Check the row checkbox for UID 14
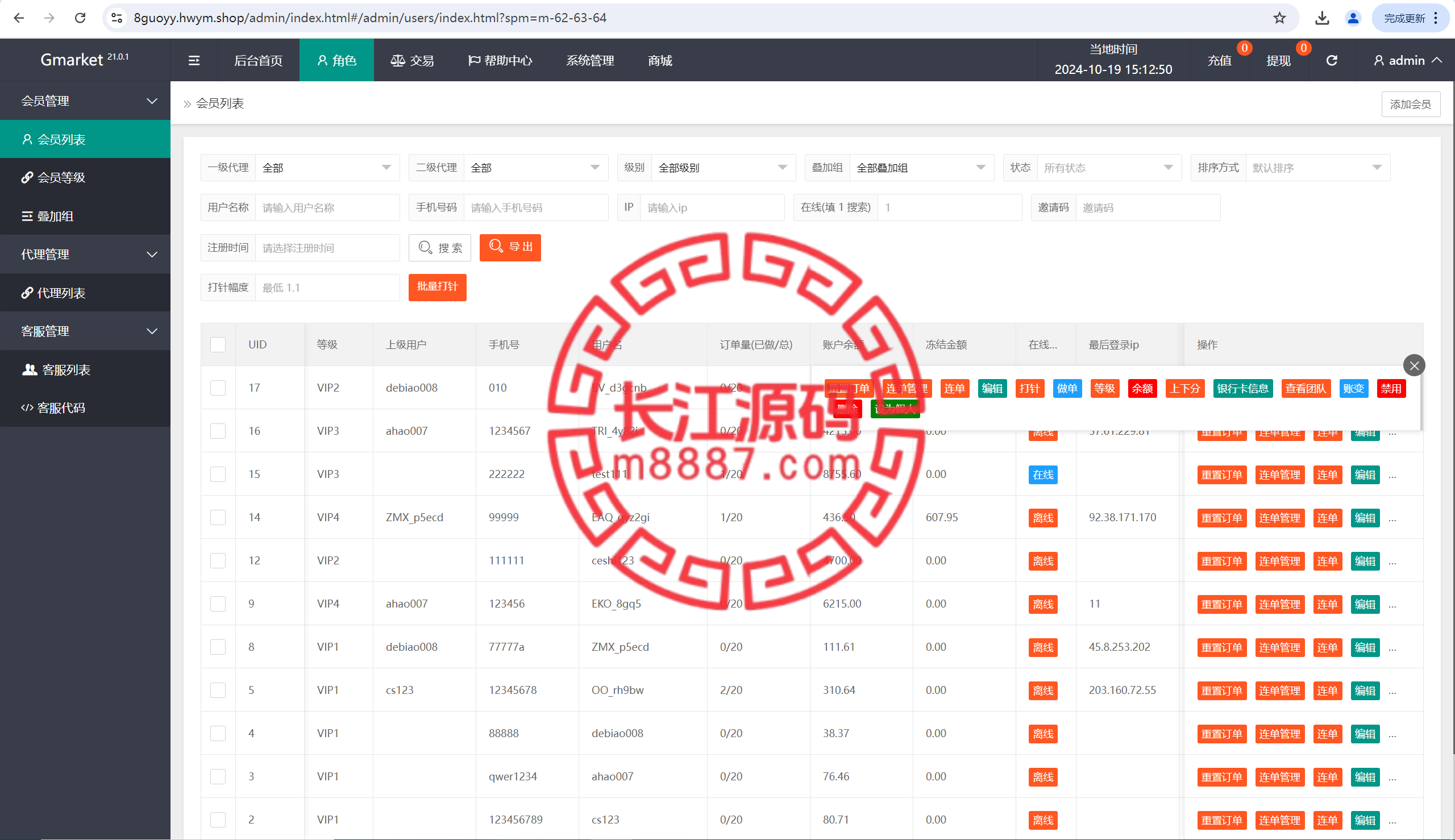The width and height of the screenshot is (1455, 840). click(x=218, y=518)
